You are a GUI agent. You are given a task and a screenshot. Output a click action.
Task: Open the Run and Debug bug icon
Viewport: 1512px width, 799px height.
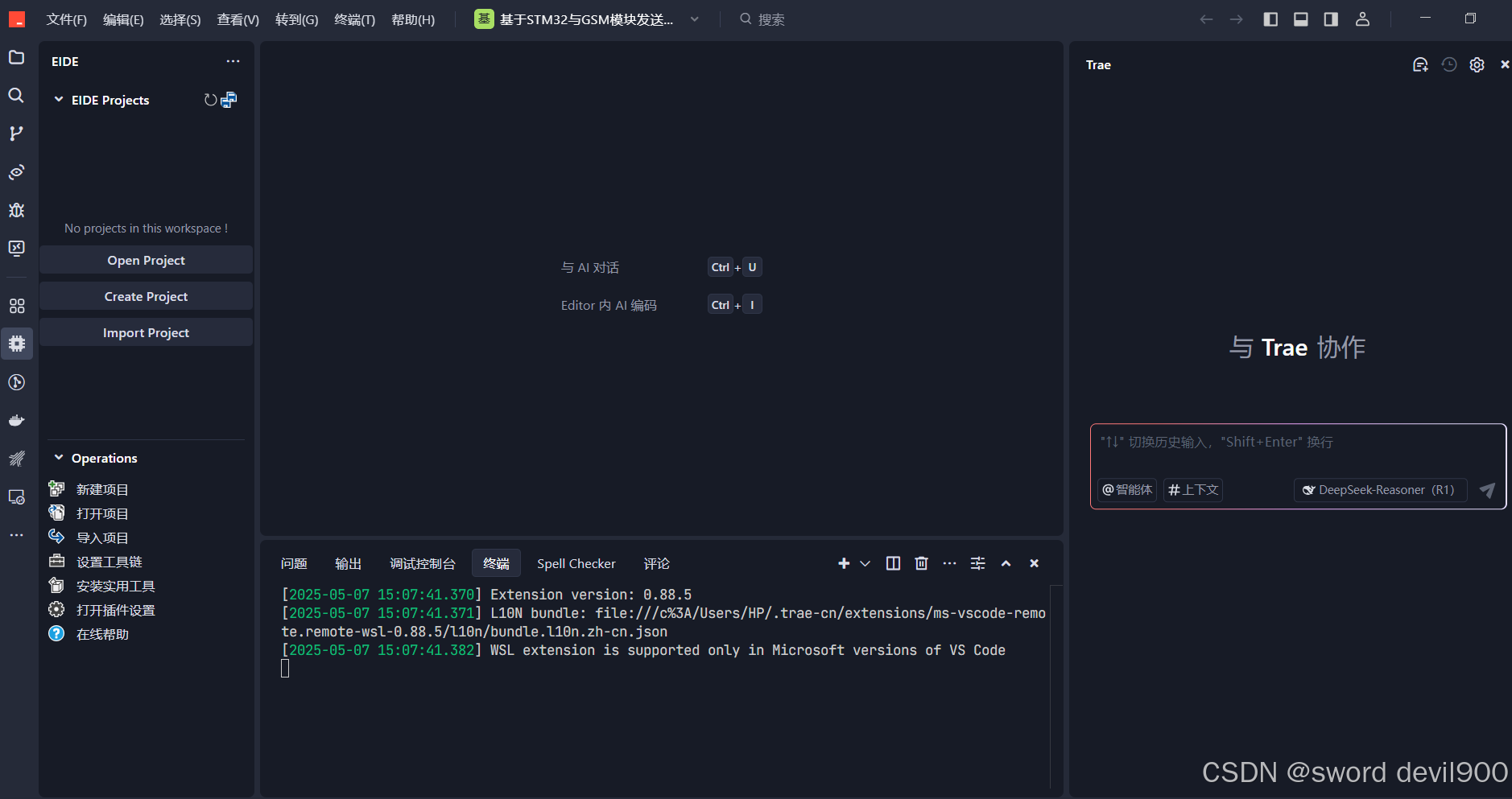[x=16, y=210]
